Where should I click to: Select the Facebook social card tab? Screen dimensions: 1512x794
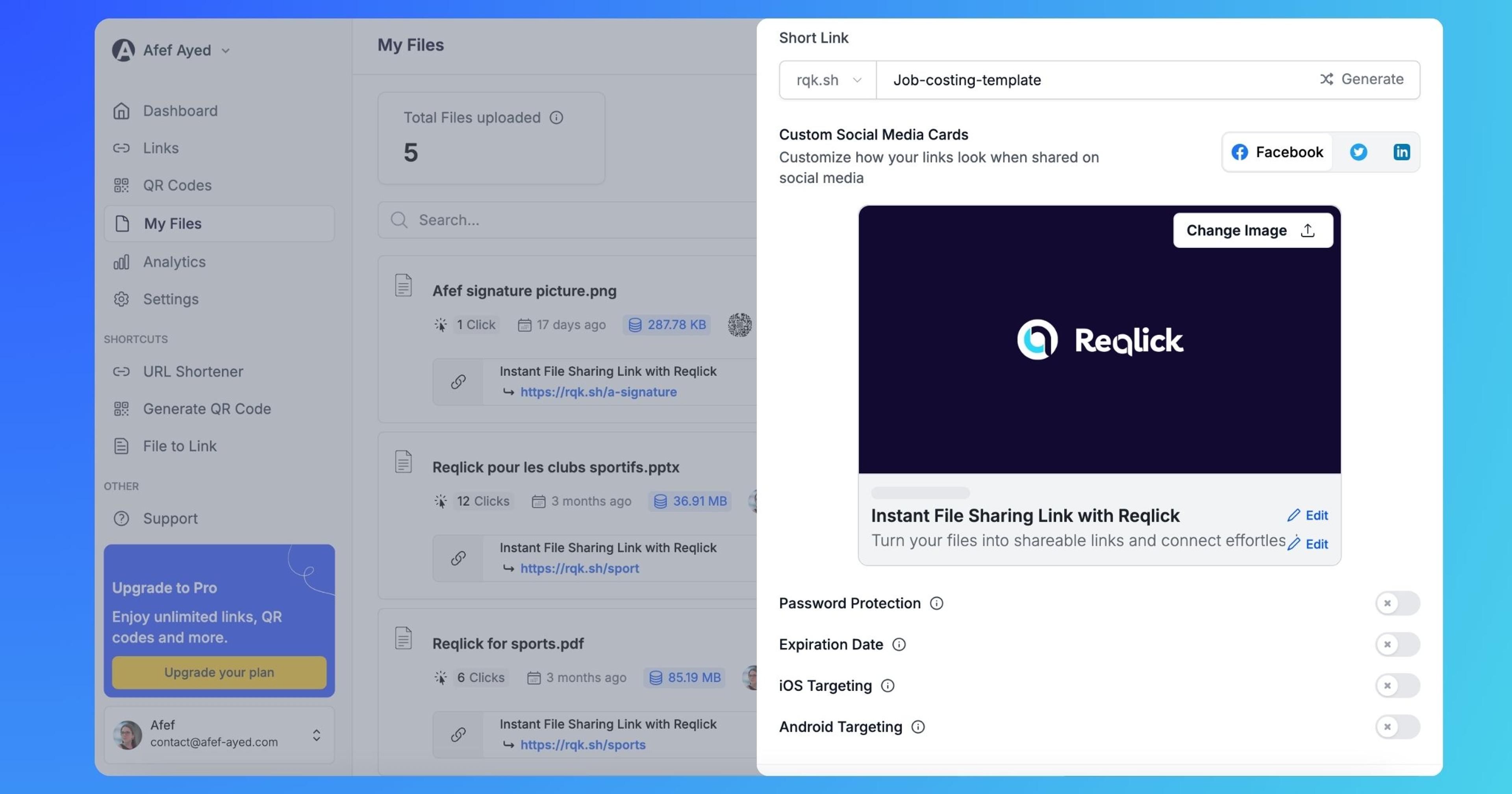click(1277, 152)
